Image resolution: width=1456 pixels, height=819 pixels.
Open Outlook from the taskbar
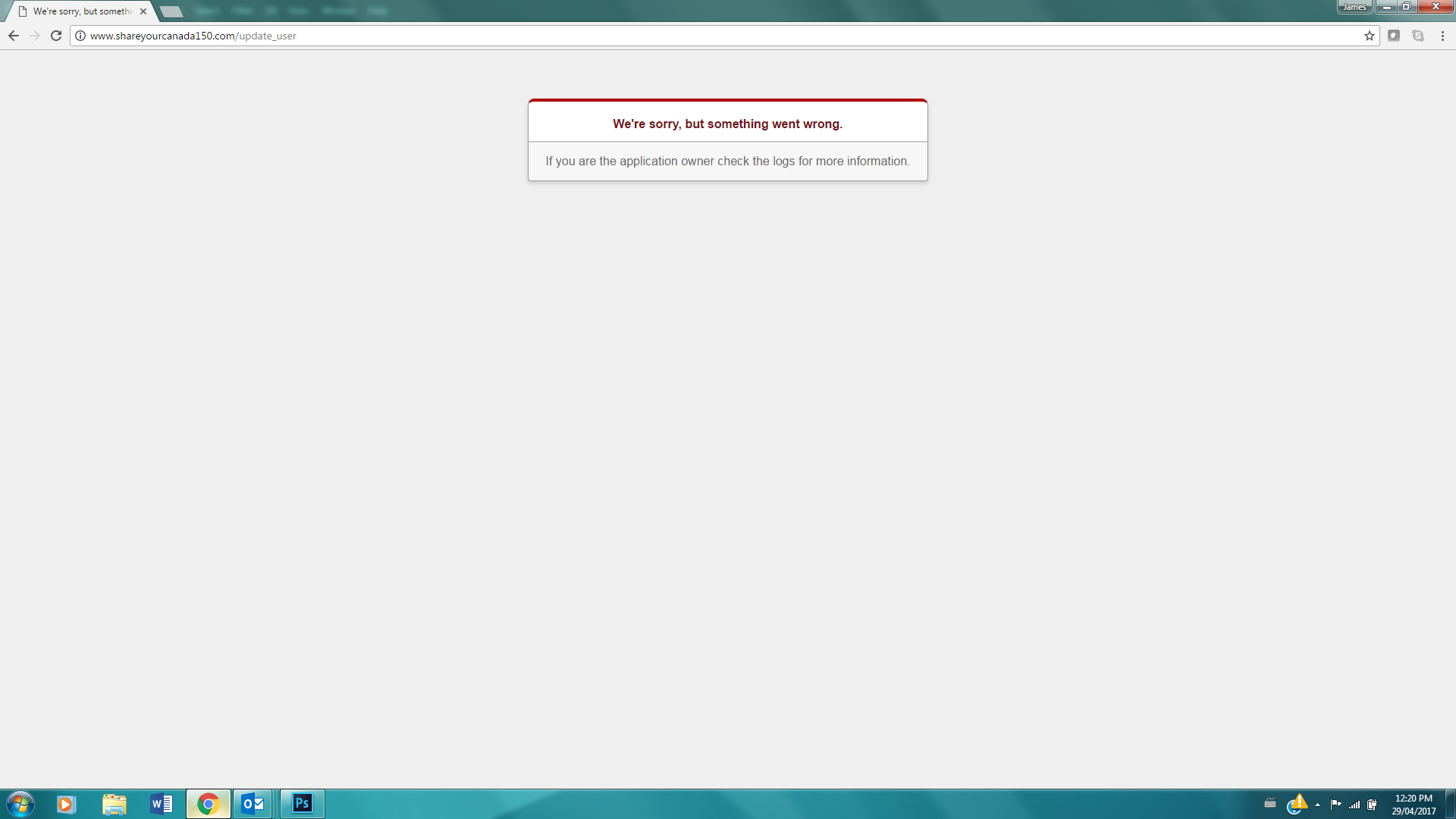(x=253, y=803)
